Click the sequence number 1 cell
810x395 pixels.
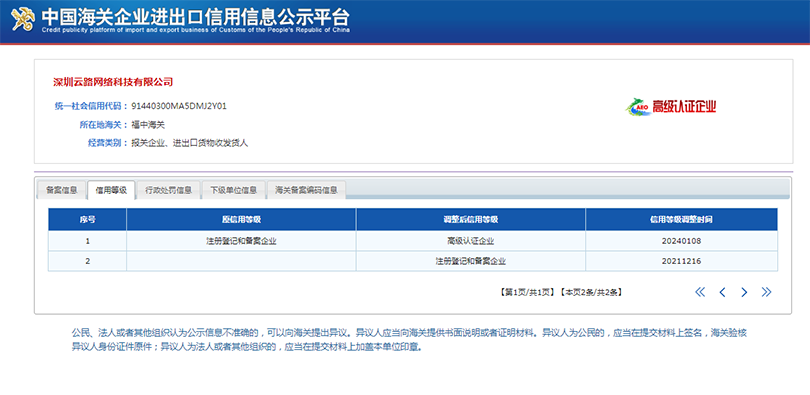click(87, 241)
